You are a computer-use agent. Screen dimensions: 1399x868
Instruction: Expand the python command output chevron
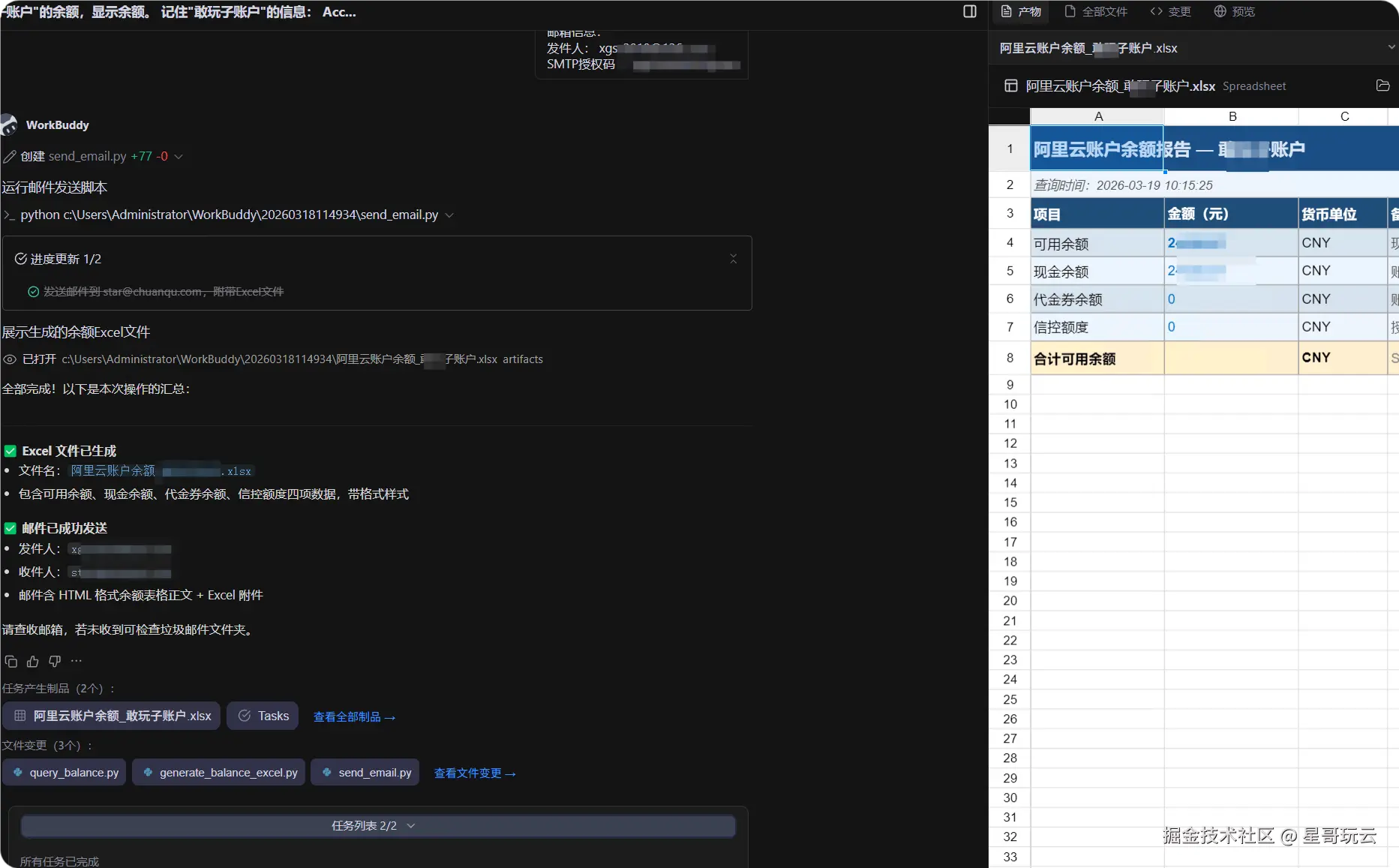[449, 215]
